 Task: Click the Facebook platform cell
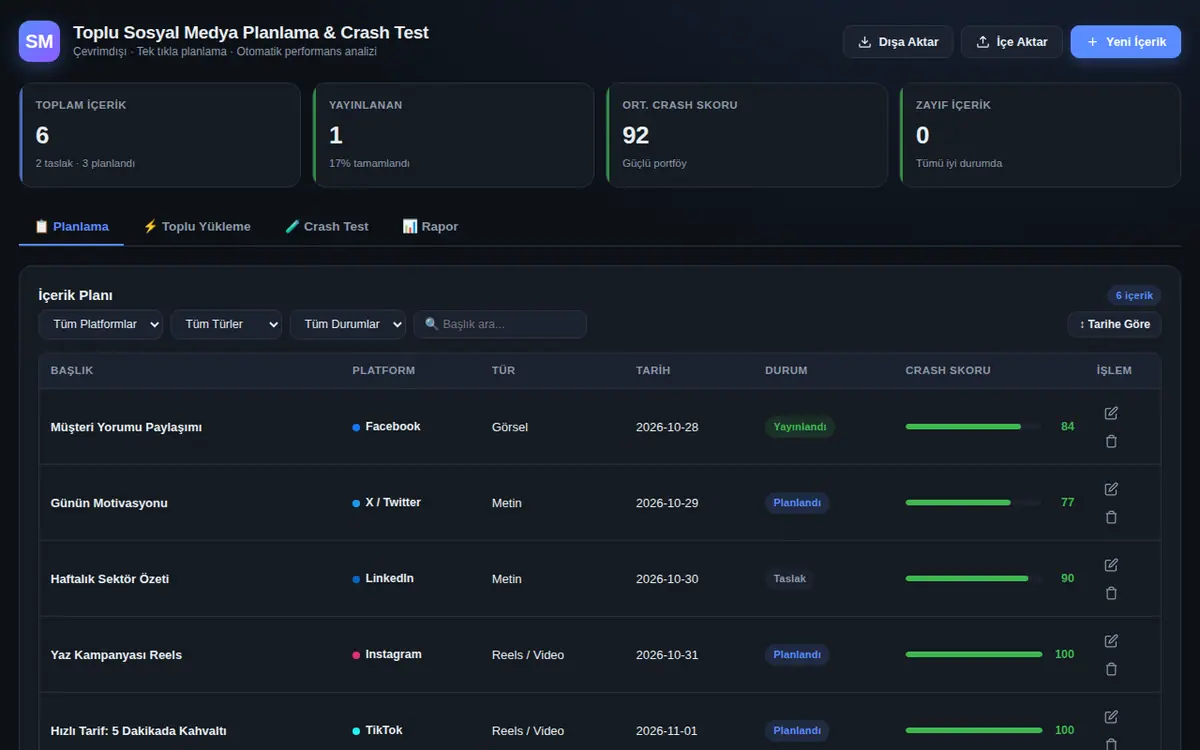[386, 427]
